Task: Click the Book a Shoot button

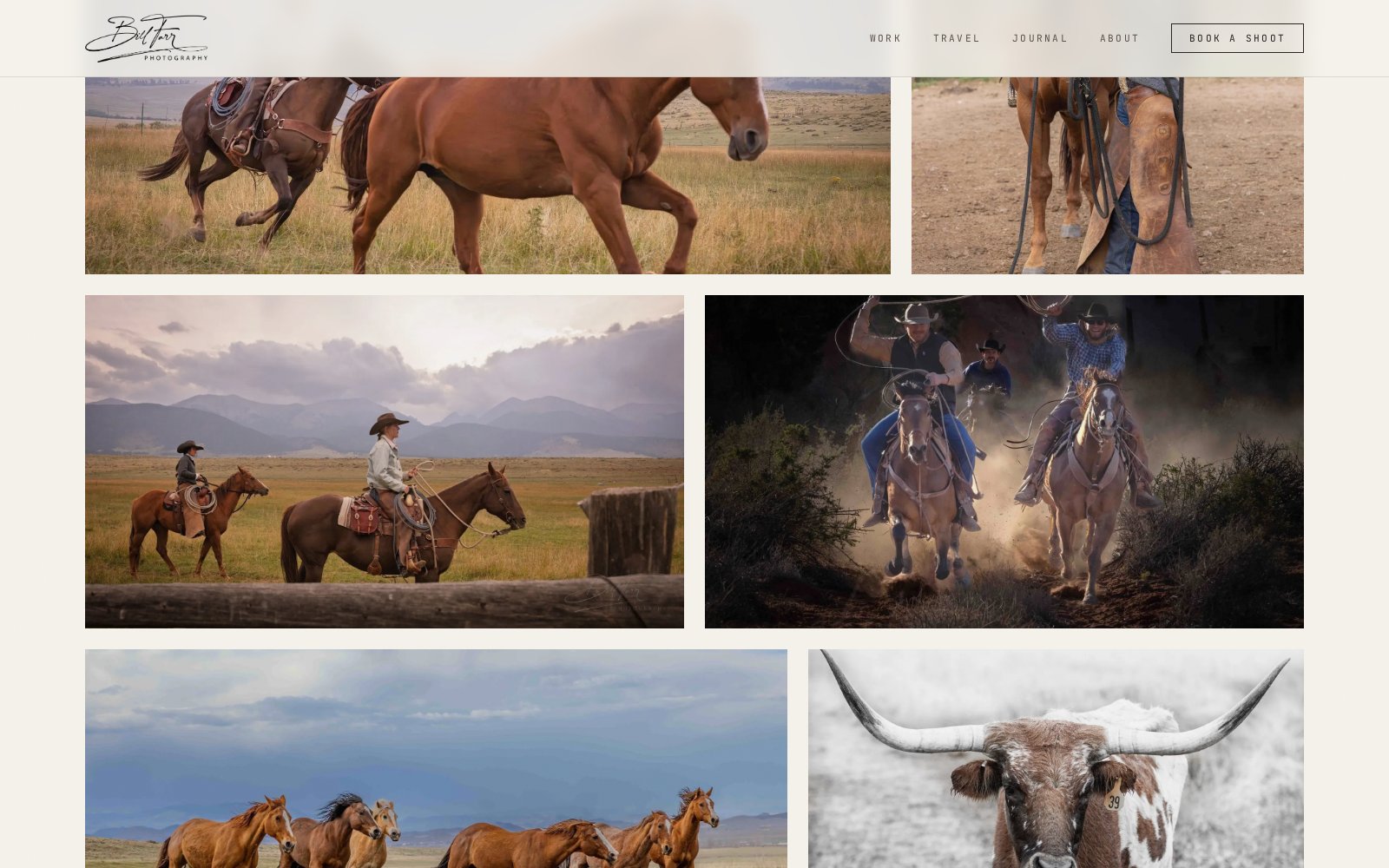Action: 1237,38
